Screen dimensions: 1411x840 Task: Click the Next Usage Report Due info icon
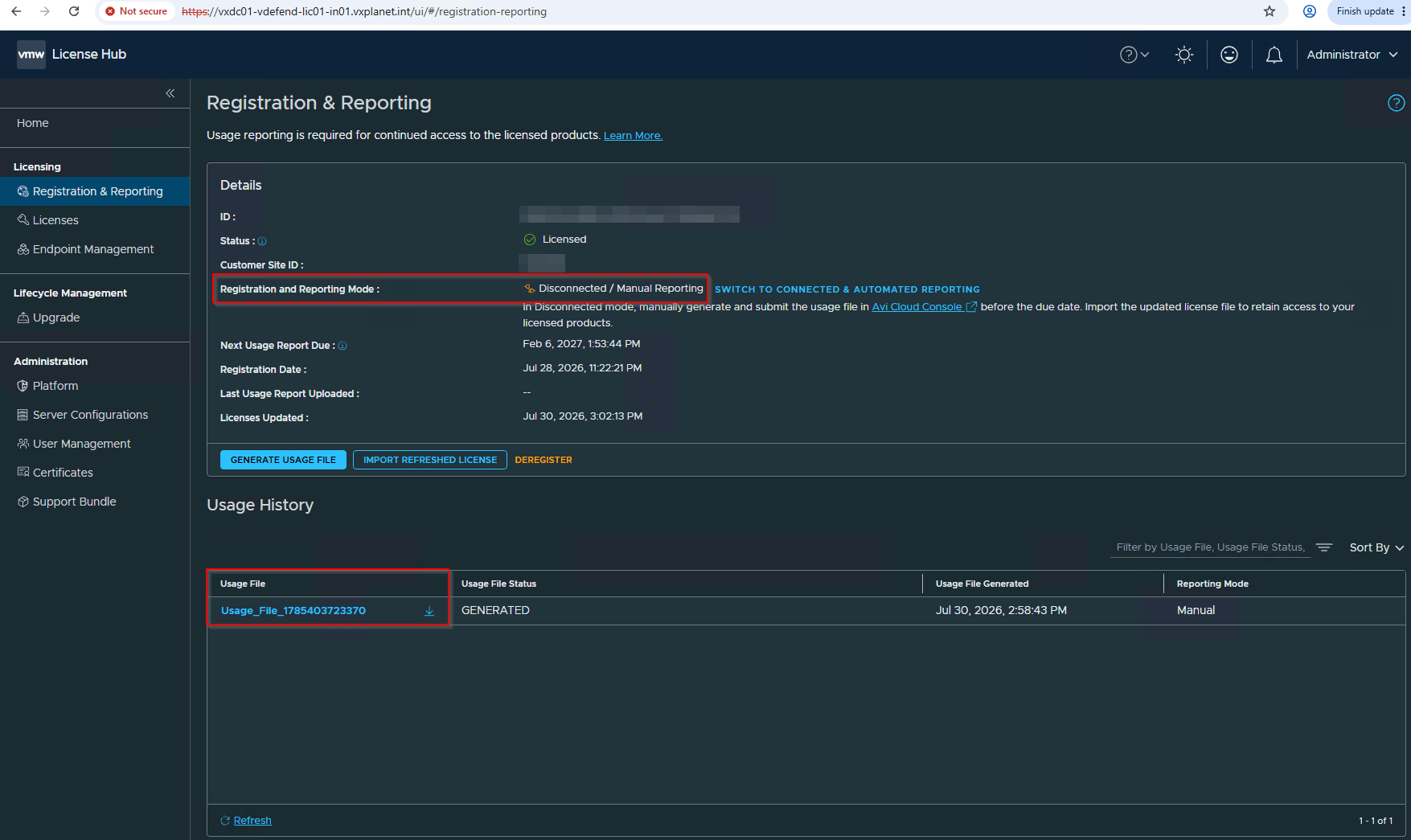(x=342, y=346)
